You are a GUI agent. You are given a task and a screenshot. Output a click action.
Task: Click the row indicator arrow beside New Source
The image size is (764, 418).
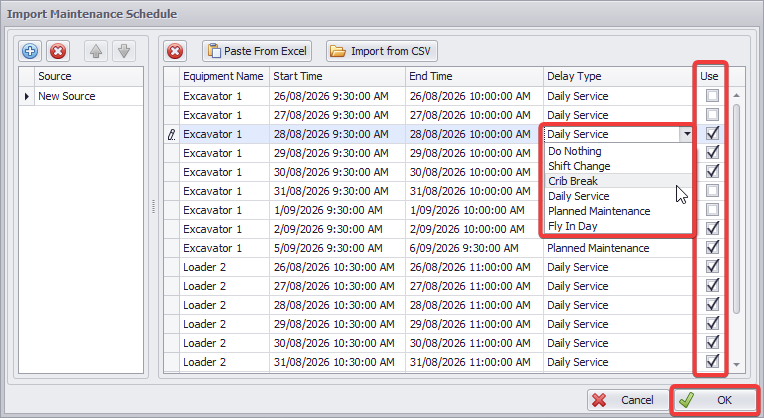(26, 96)
